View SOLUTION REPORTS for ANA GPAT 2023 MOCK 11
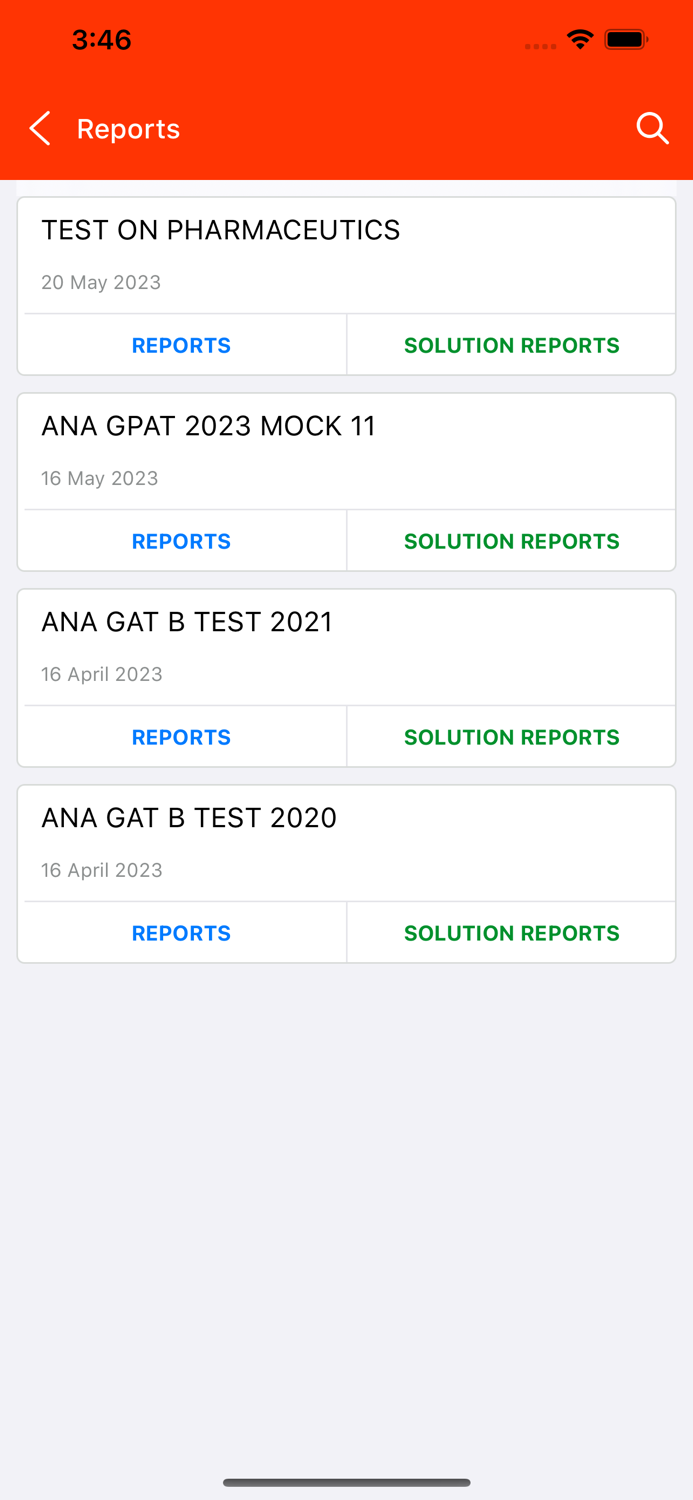Viewport: 693px width, 1500px height. (x=511, y=540)
